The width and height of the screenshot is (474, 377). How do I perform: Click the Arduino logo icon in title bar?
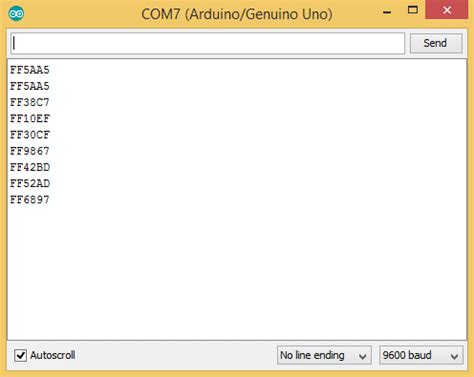(x=16, y=14)
